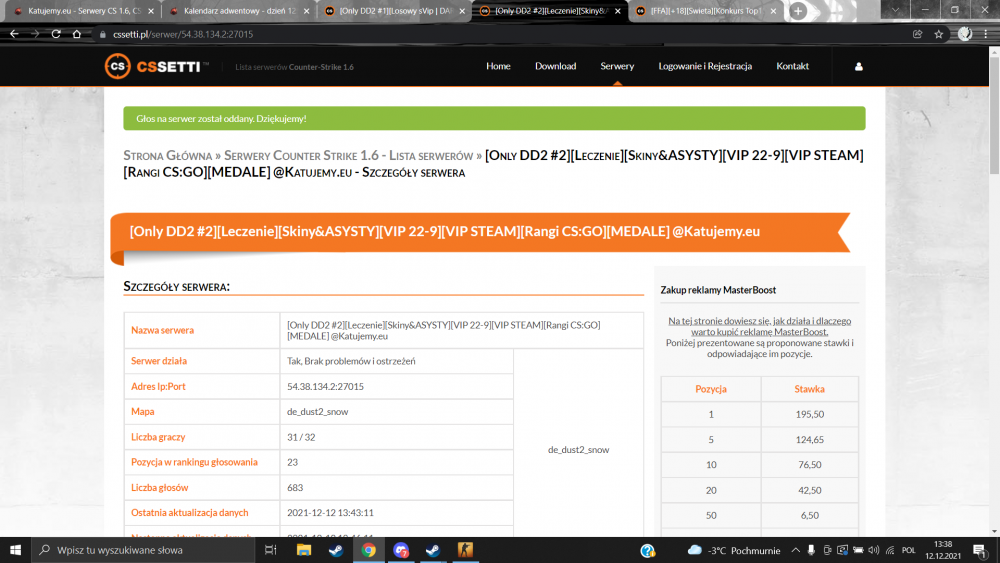This screenshot has width=1000, height=563.
Task: Reload the page with the refresh icon
Action: 56,34
